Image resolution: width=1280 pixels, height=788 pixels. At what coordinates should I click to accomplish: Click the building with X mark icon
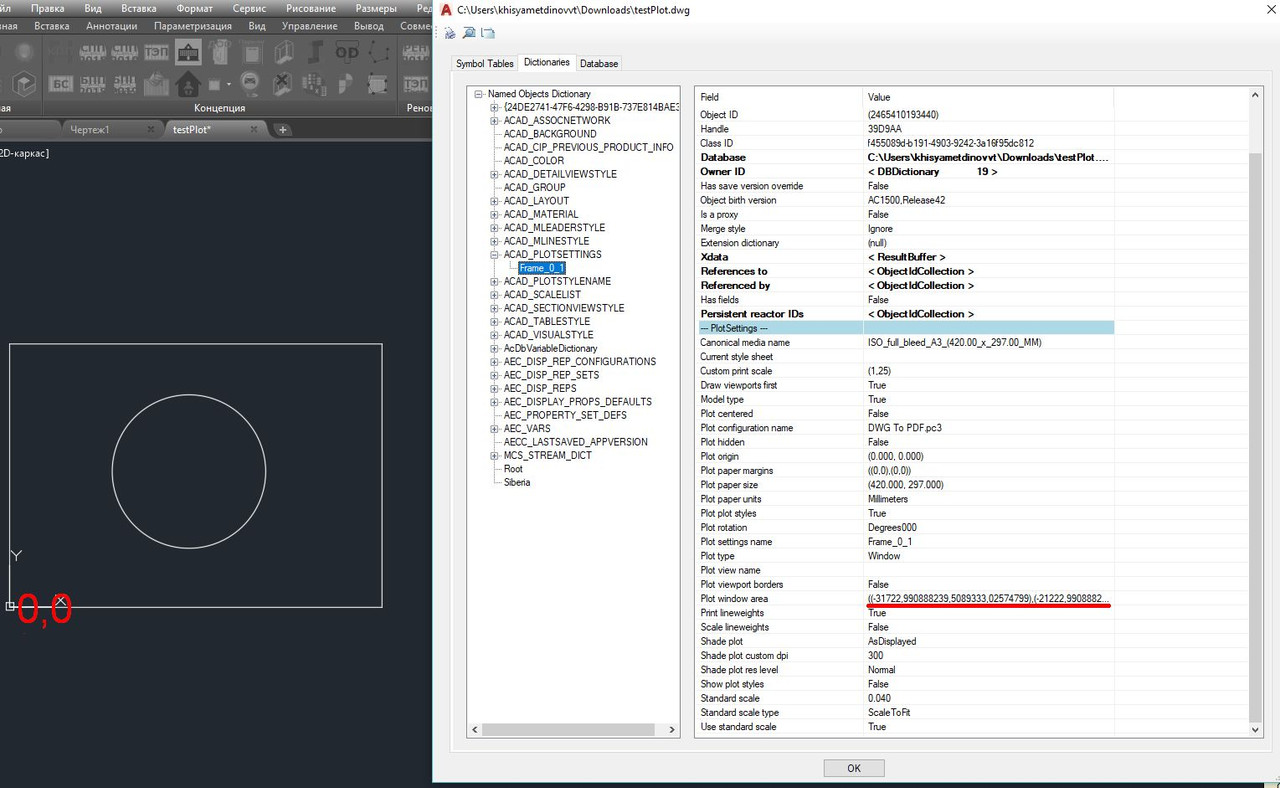click(x=283, y=83)
